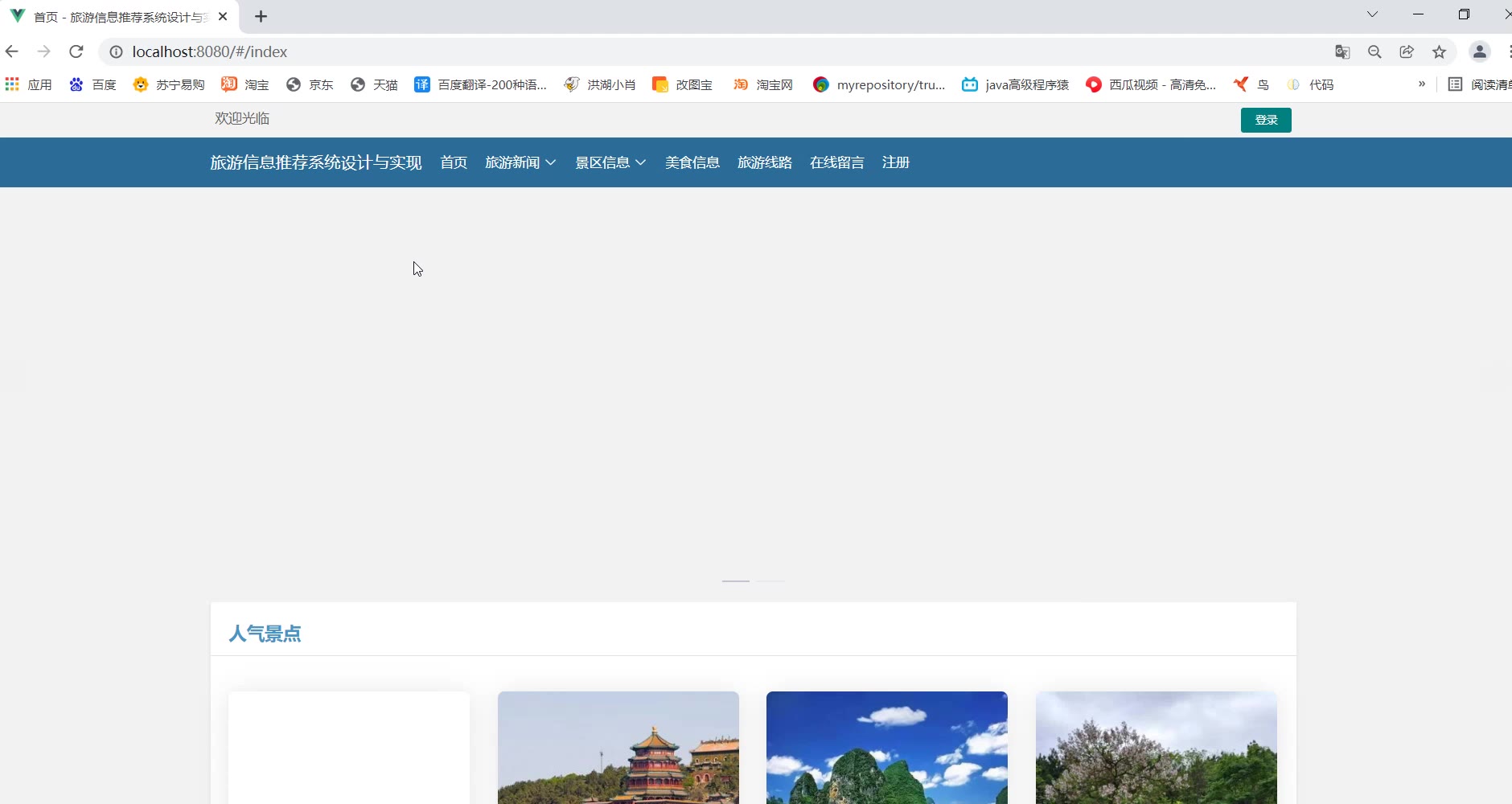
Task: Open the myrepository bookmark
Action: 879,84
